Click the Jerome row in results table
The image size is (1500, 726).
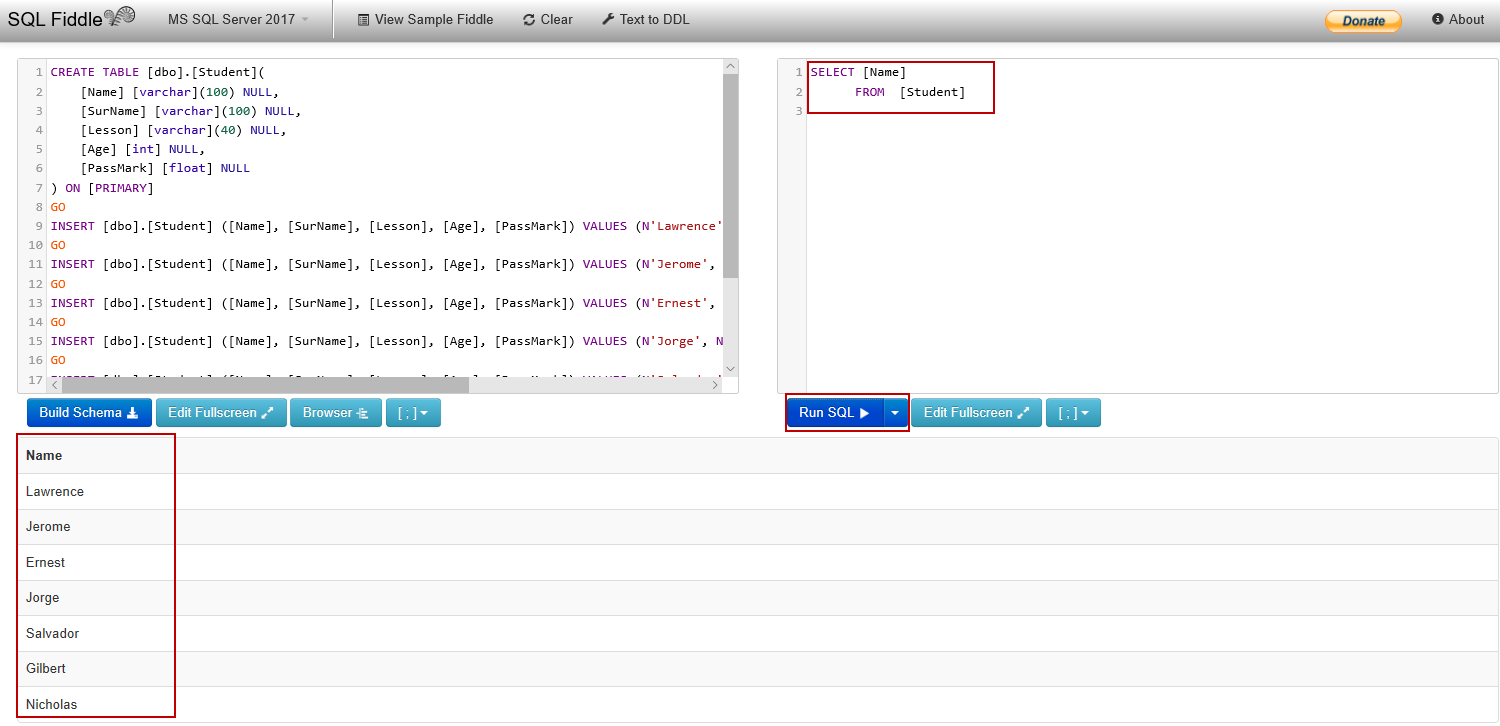pos(47,526)
